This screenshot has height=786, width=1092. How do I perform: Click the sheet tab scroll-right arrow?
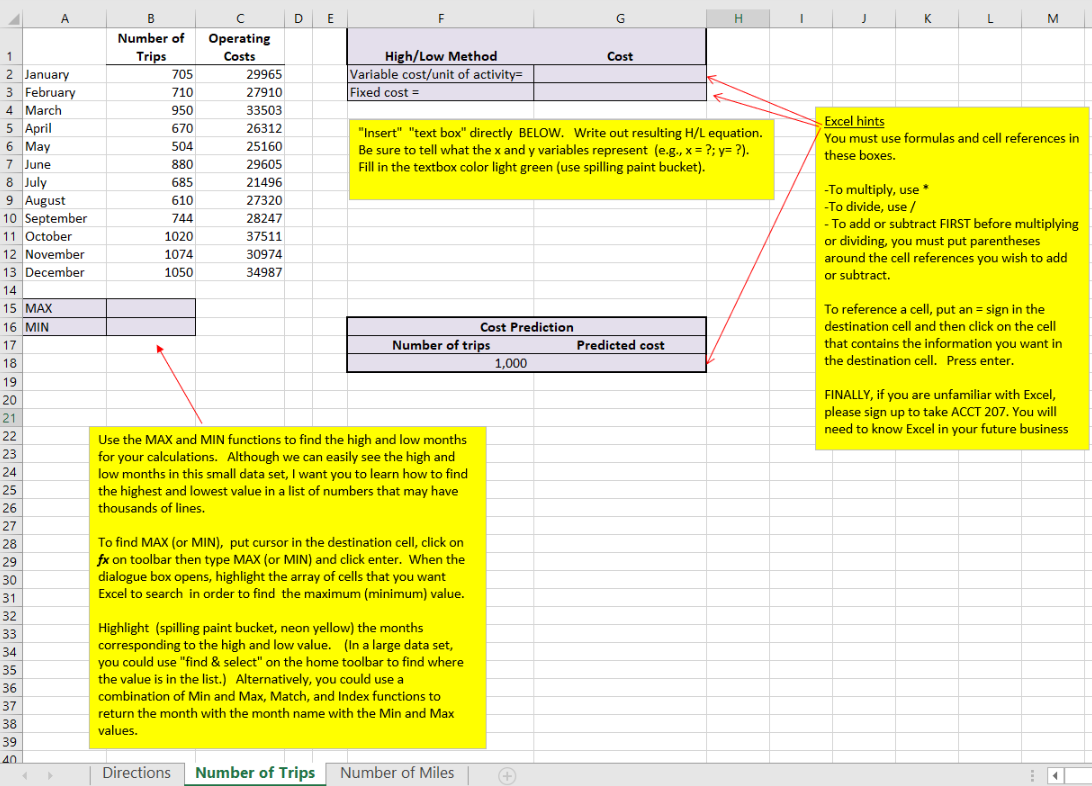(50, 775)
